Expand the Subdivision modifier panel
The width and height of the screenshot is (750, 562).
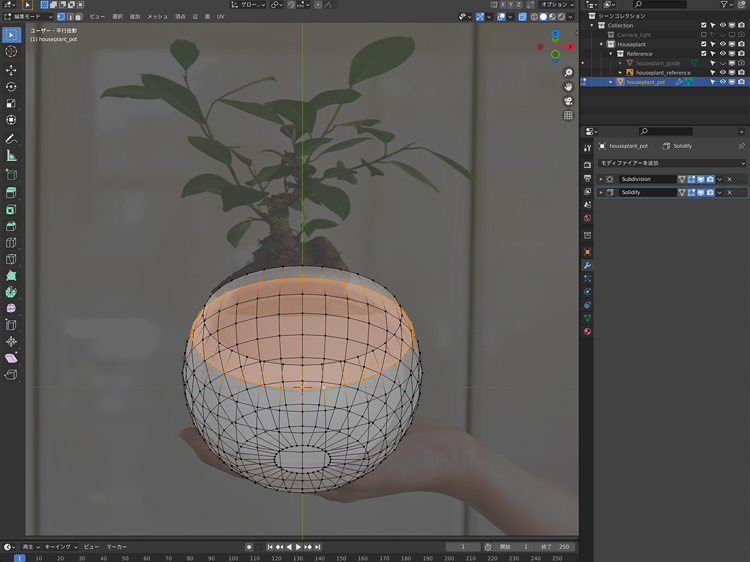(x=601, y=179)
